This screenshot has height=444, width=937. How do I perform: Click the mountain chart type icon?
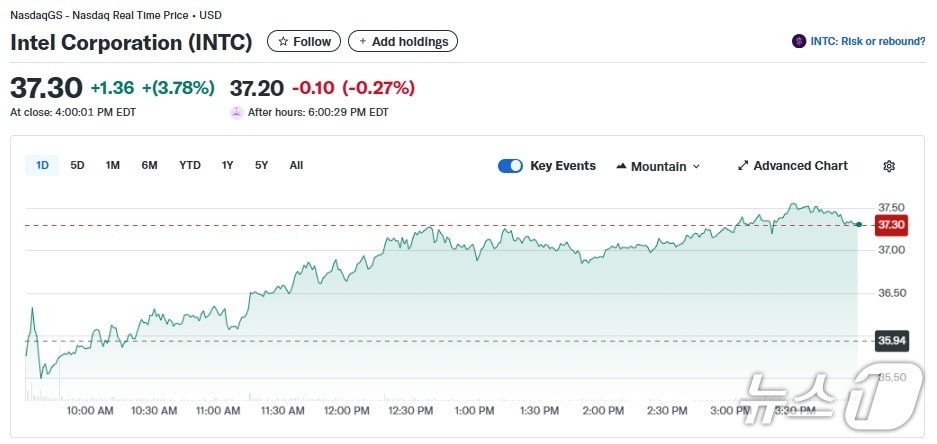621,166
